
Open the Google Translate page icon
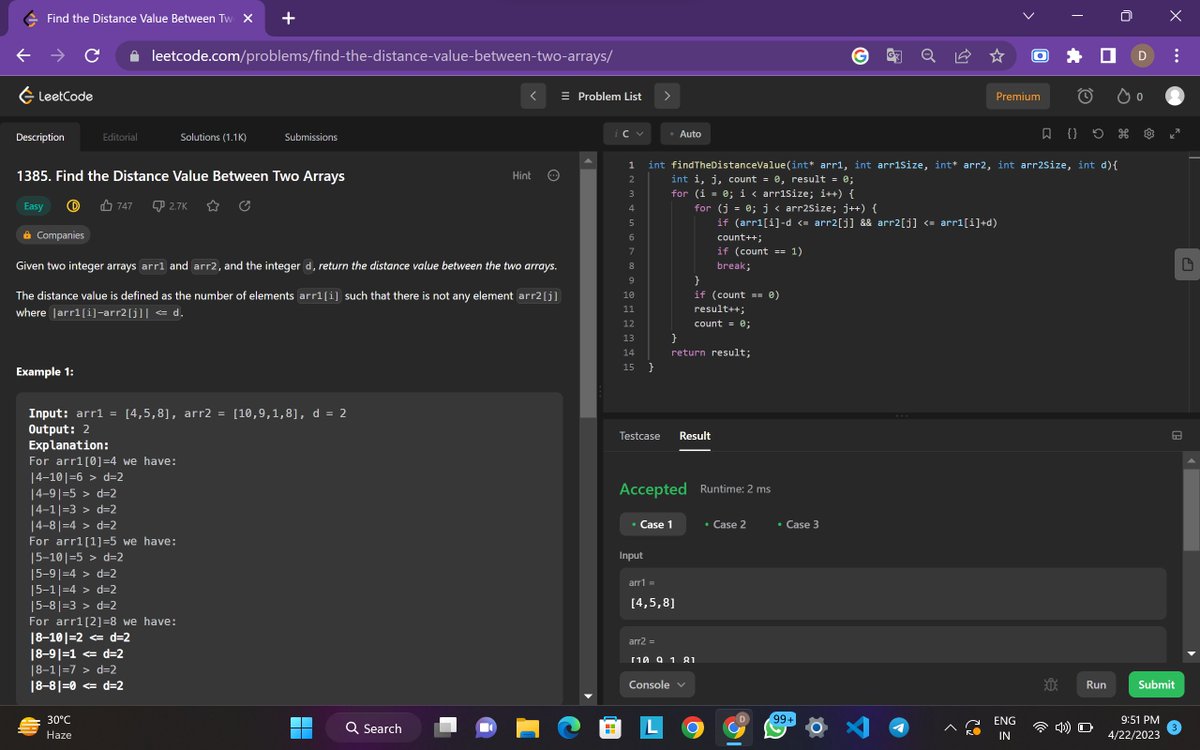[x=894, y=56]
